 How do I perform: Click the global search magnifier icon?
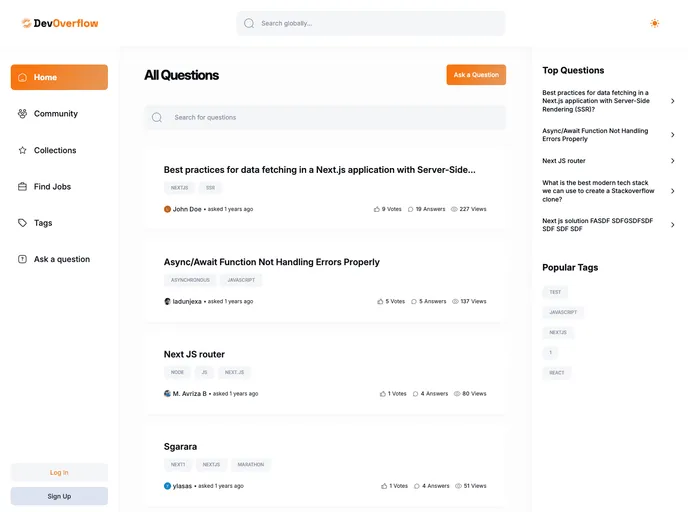tap(249, 23)
